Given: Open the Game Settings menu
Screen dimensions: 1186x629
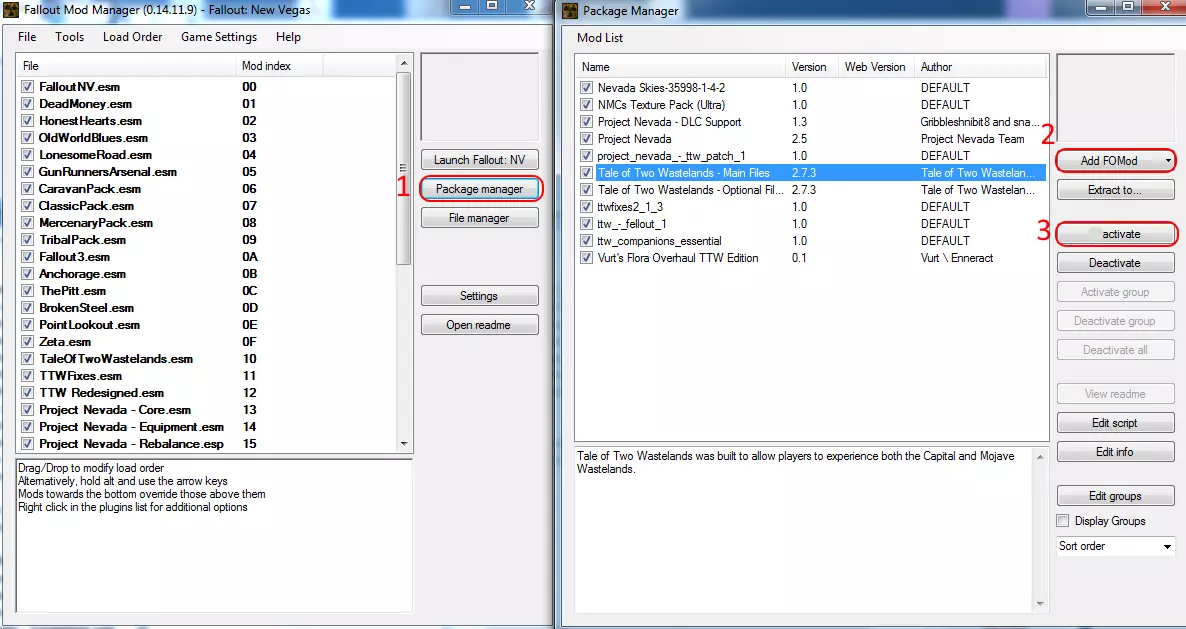Looking at the screenshot, I should 219,37.
